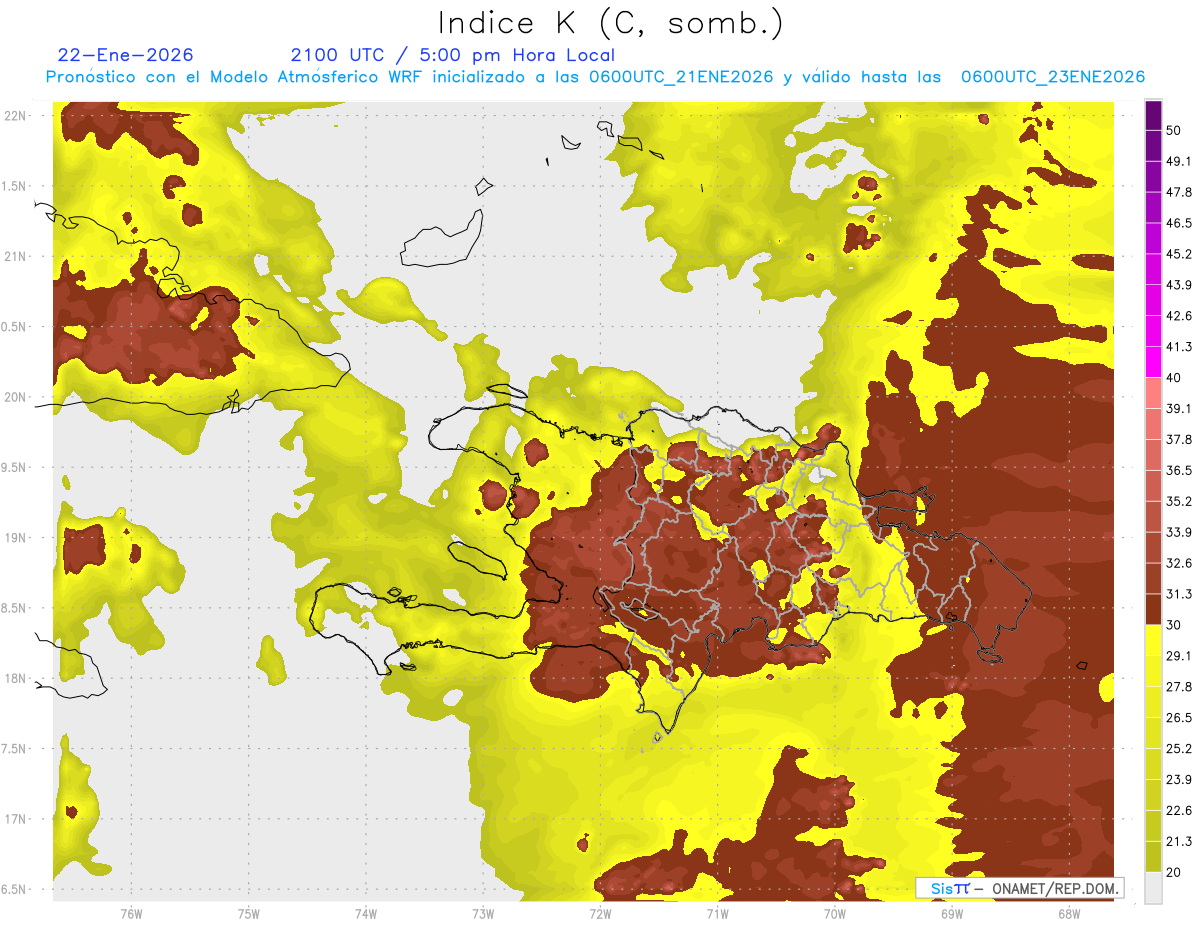Click the '2100 UTC / 5:00 pm Hora Local' text
1200x927 pixels.
(x=452, y=55)
